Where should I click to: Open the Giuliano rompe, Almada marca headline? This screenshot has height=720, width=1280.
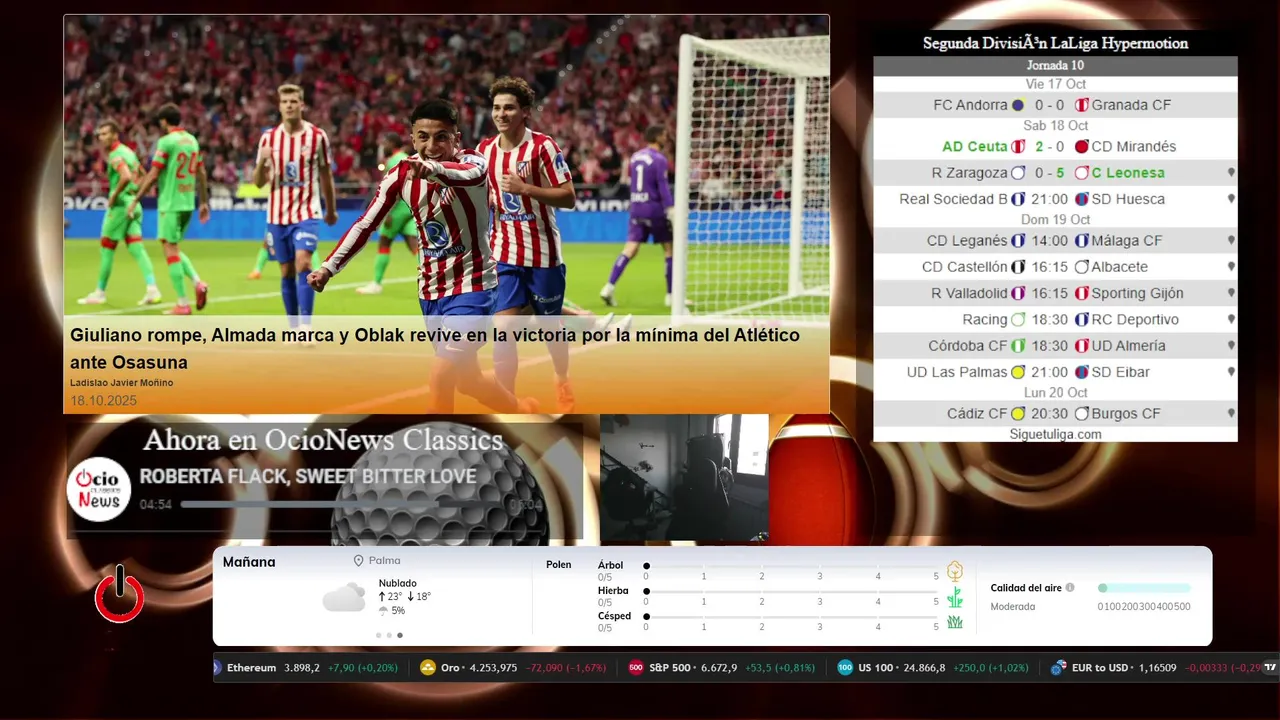pyautogui.click(x=435, y=348)
